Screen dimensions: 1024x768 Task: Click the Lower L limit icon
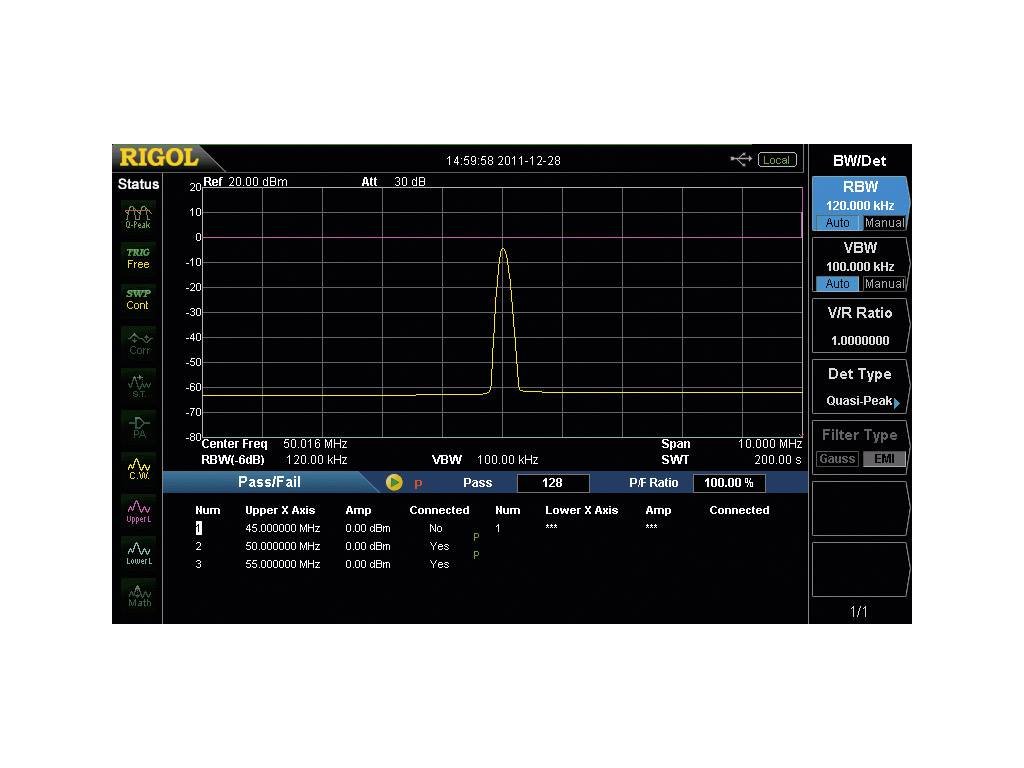pos(138,553)
